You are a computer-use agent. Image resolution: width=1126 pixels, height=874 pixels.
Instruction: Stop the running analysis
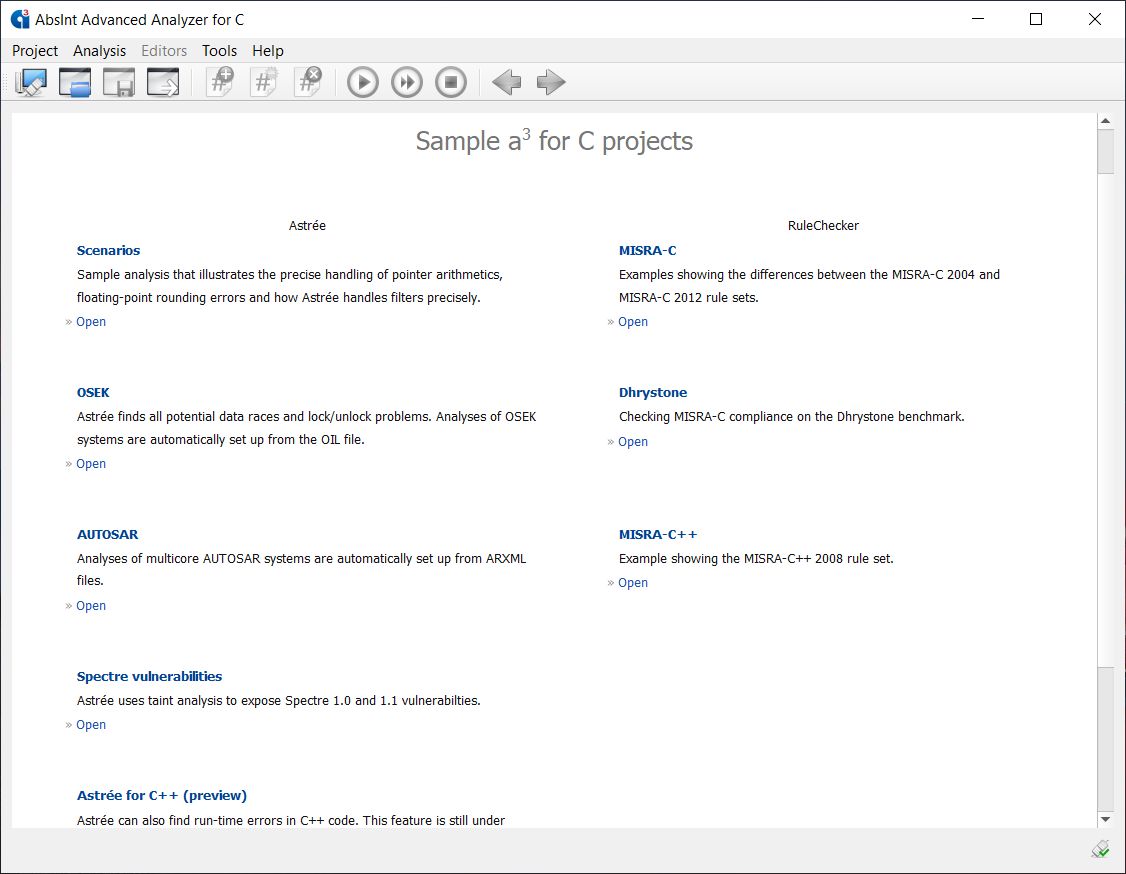tap(451, 82)
